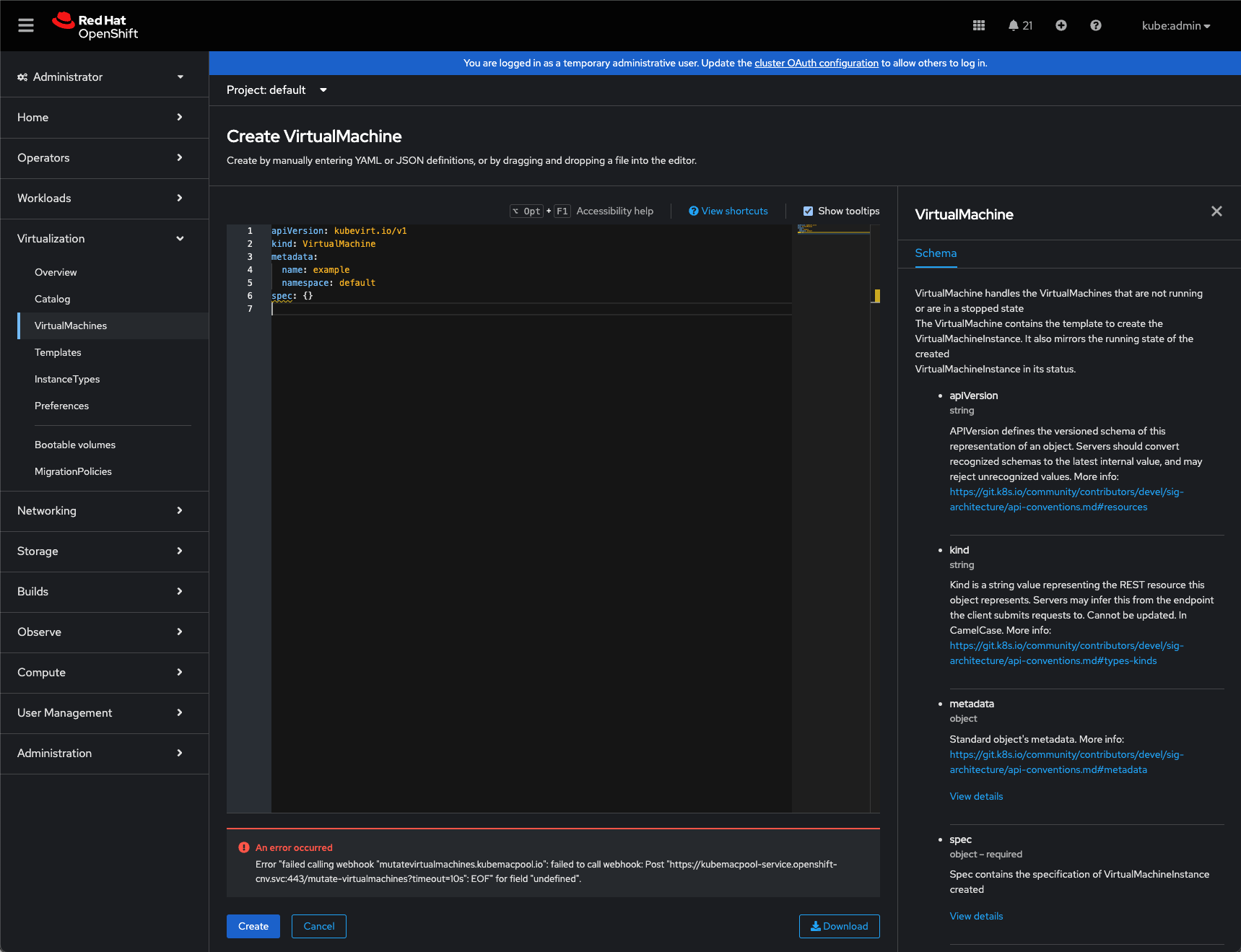Click the Red Hat OpenShift logo

point(95,26)
